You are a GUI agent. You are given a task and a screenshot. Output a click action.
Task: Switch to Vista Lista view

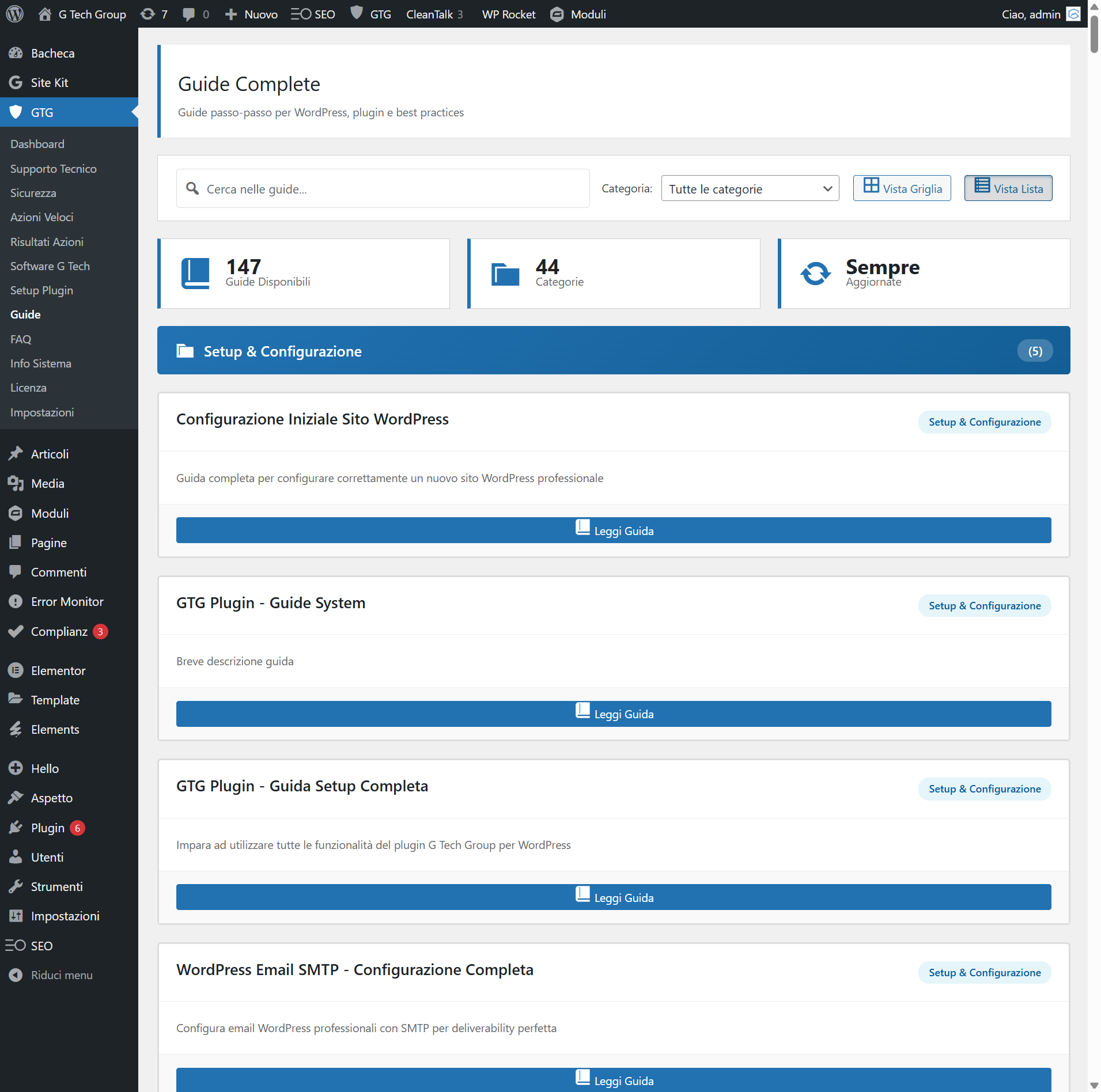(x=1008, y=188)
